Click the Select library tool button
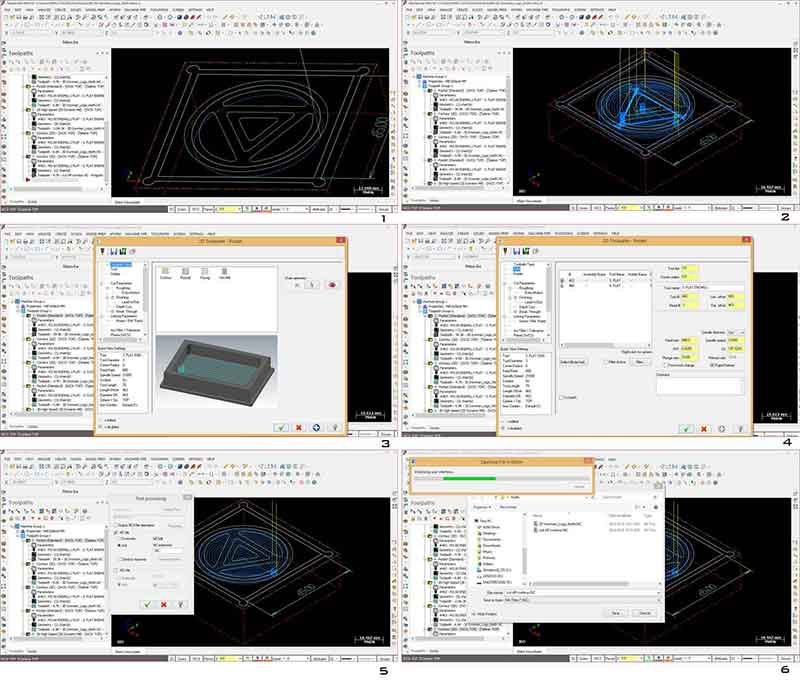Image resolution: width=800 pixels, height=684 pixels. (x=573, y=362)
